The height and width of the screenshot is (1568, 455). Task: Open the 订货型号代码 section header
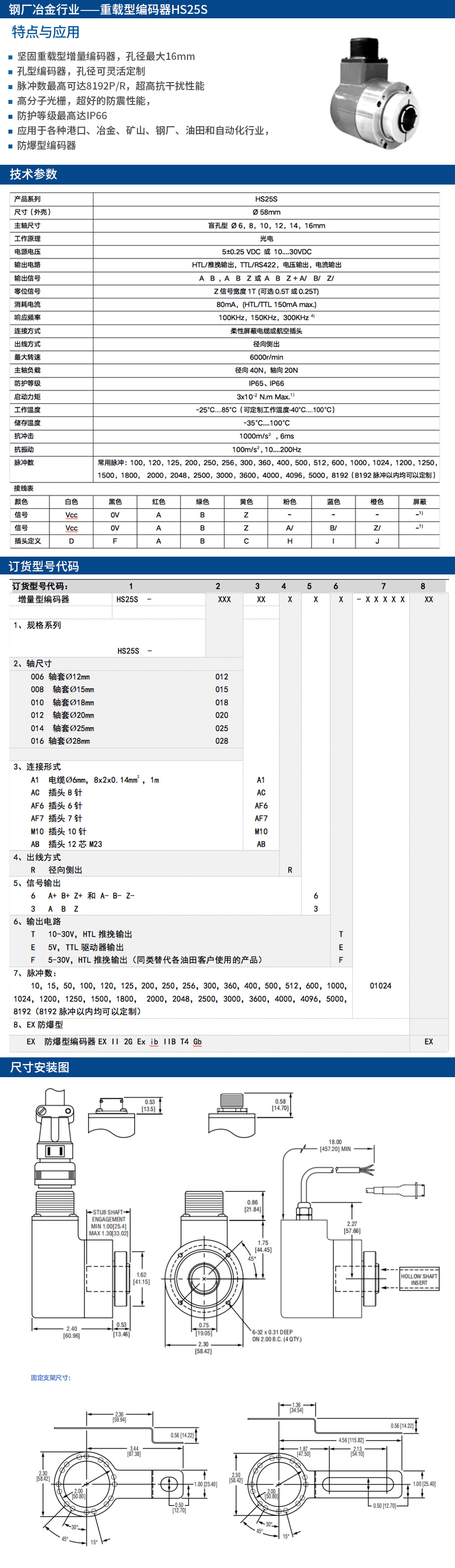pyautogui.click(x=44, y=566)
